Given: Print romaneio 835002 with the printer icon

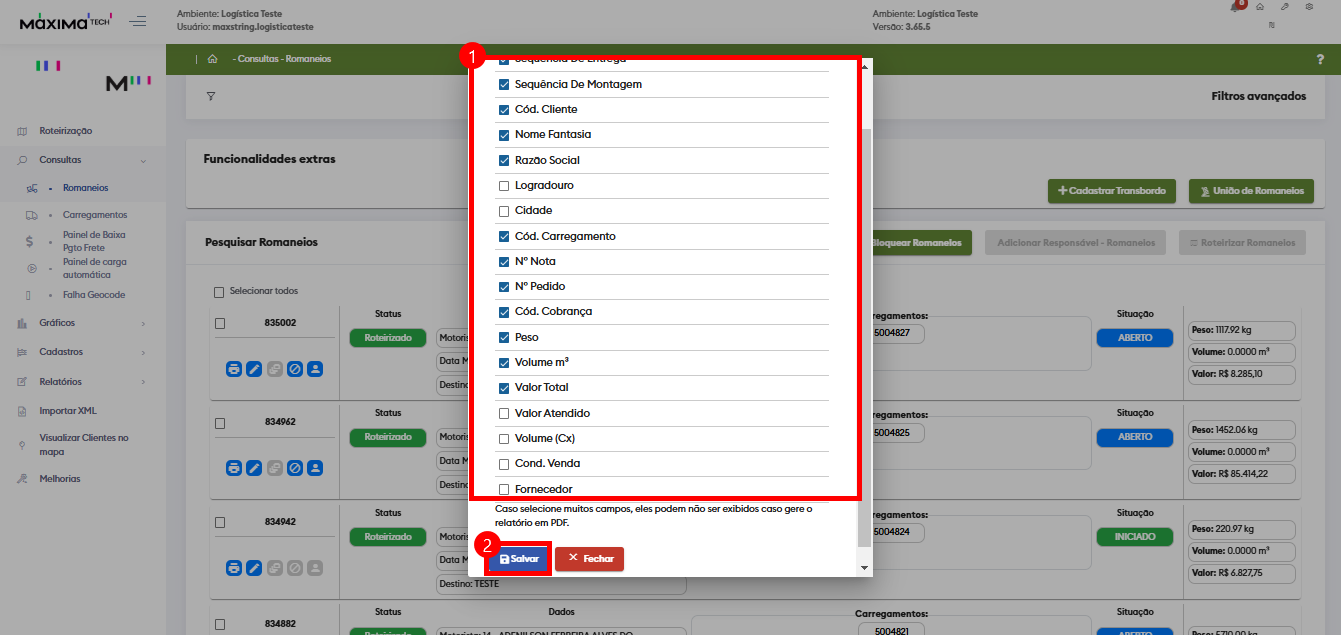Looking at the screenshot, I should pyautogui.click(x=234, y=369).
